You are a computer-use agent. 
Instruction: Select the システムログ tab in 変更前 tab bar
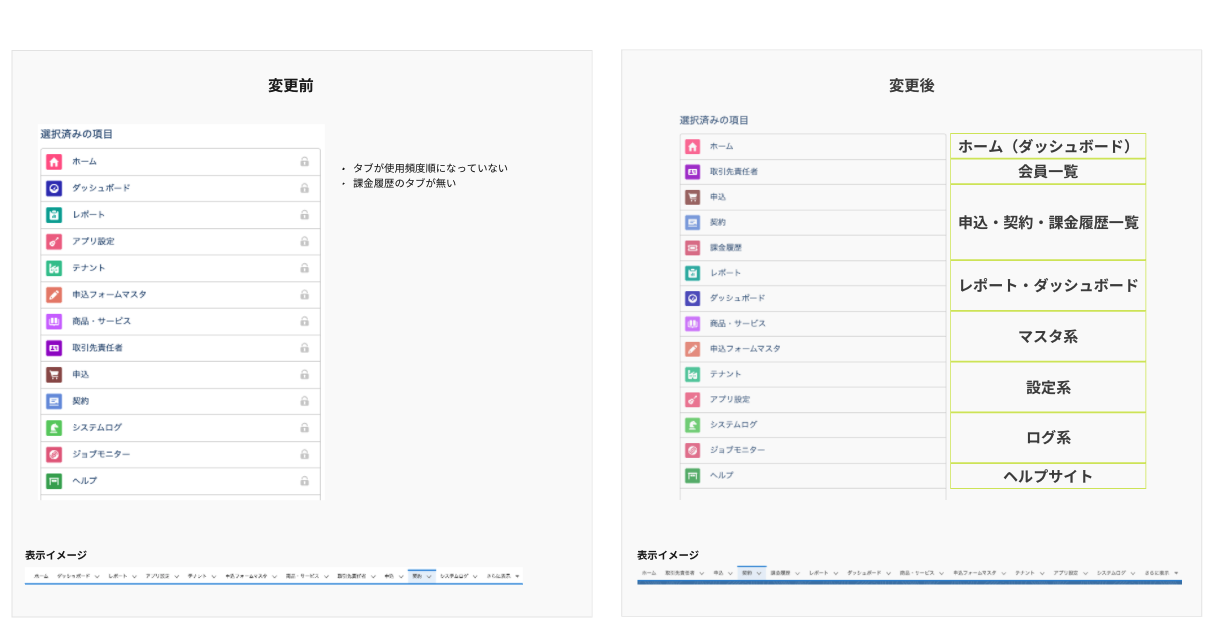coord(454,577)
